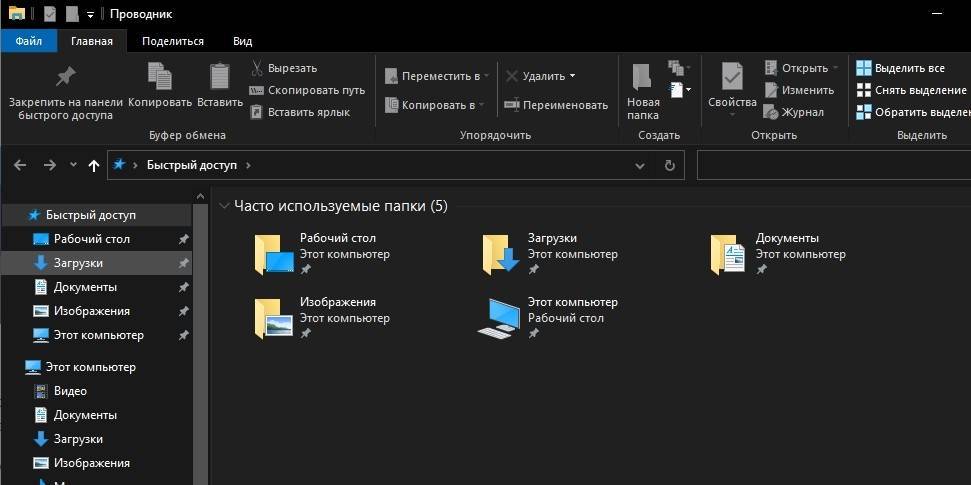Click the Копировать ribbon button

click(x=160, y=85)
